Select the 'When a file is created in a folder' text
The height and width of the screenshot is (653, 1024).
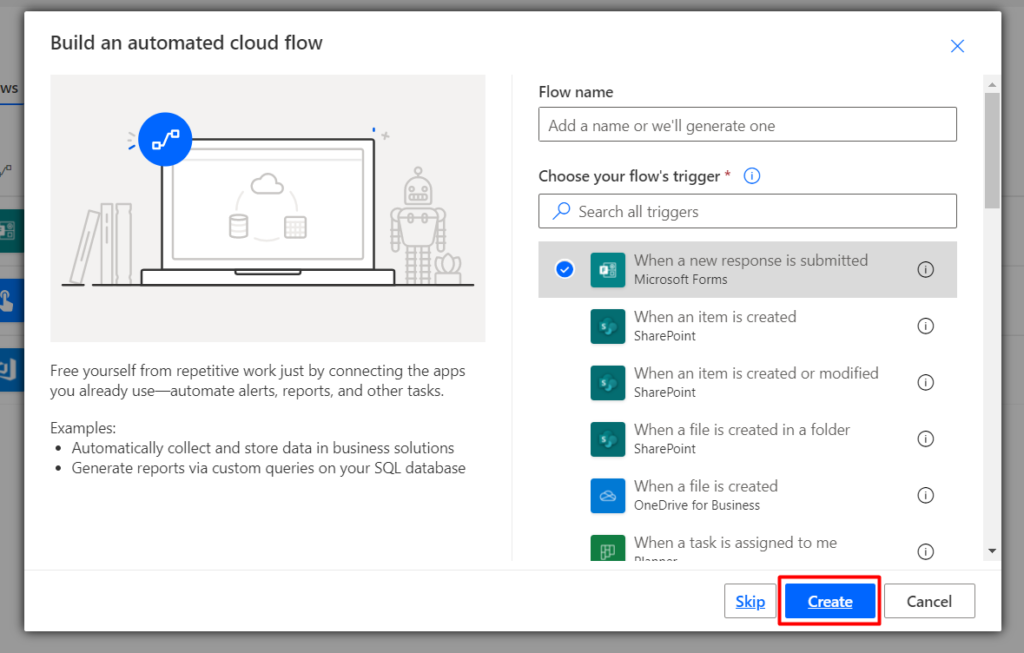pos(742,430)
